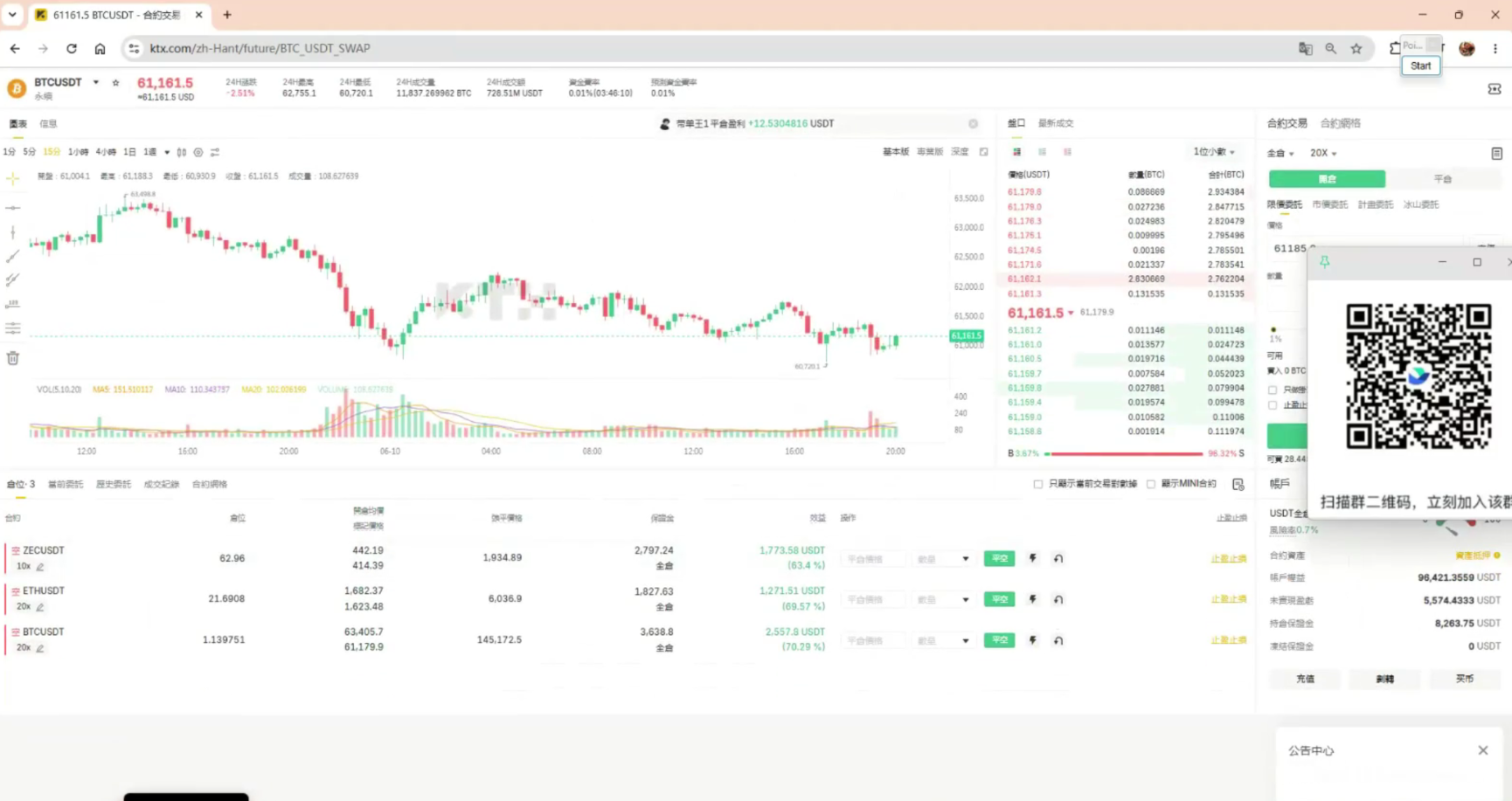This screenshot has height=801, width=1512.
Task: Open the order history tab
Action: (114, 484)
